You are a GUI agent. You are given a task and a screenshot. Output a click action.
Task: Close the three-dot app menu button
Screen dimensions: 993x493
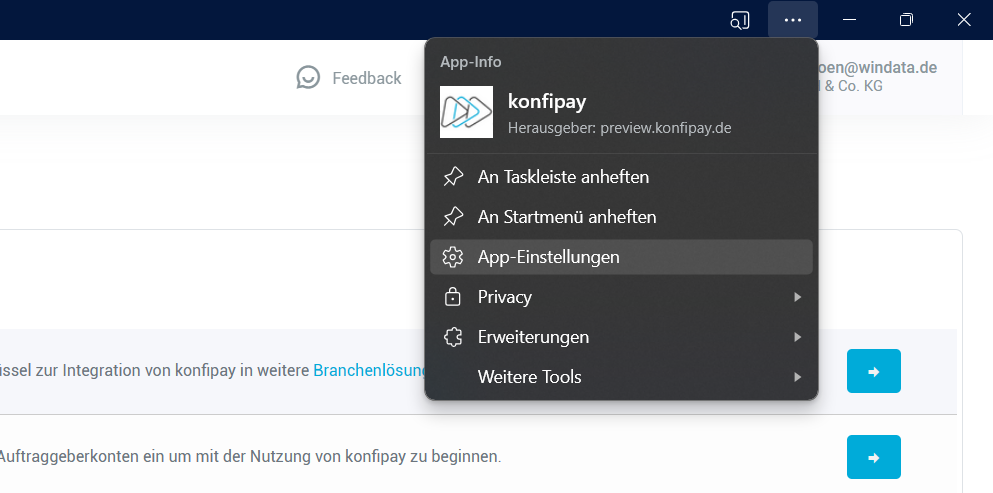tap(792, 20)
